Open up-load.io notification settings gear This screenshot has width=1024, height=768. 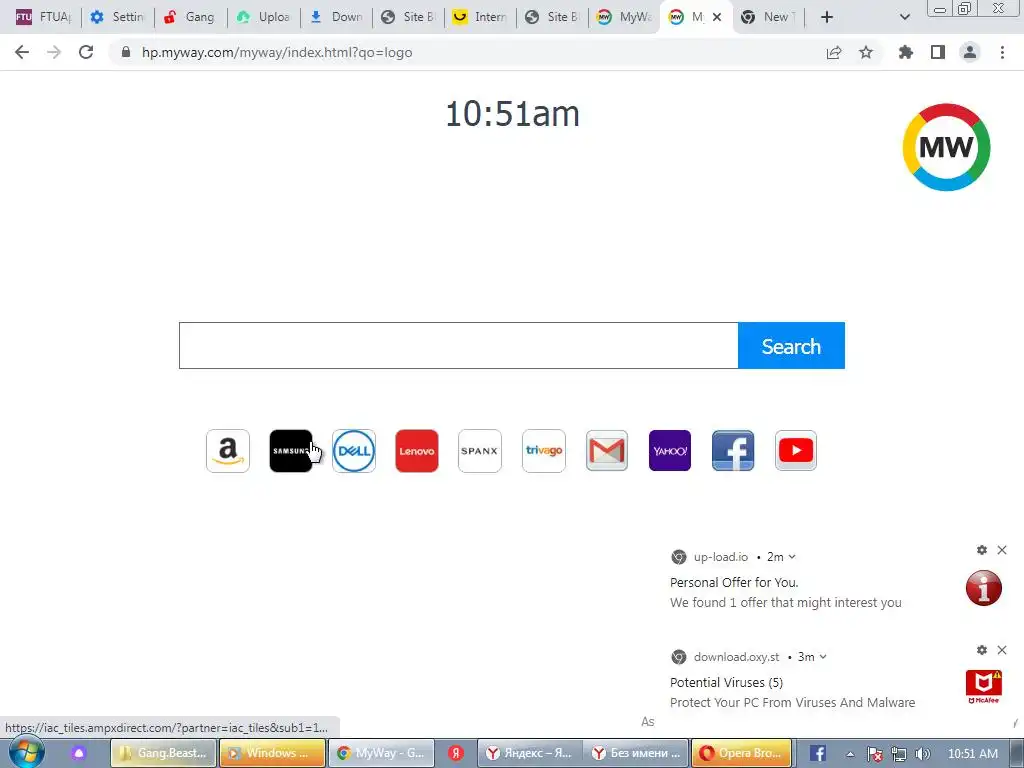pos(982,550)
